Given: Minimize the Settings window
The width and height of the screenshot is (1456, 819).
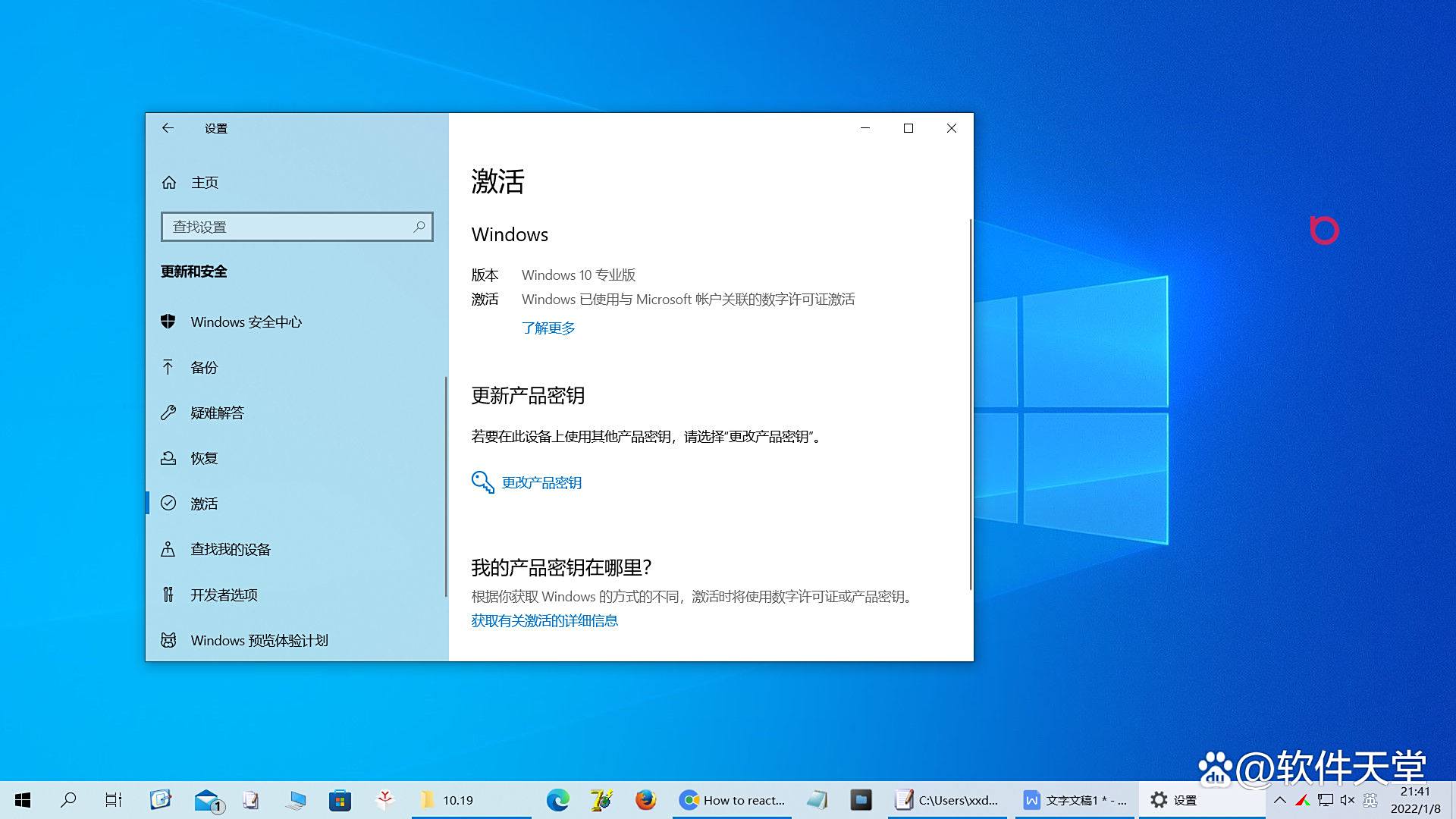Looking at the screenshot, I should click(x=864, y=128).
